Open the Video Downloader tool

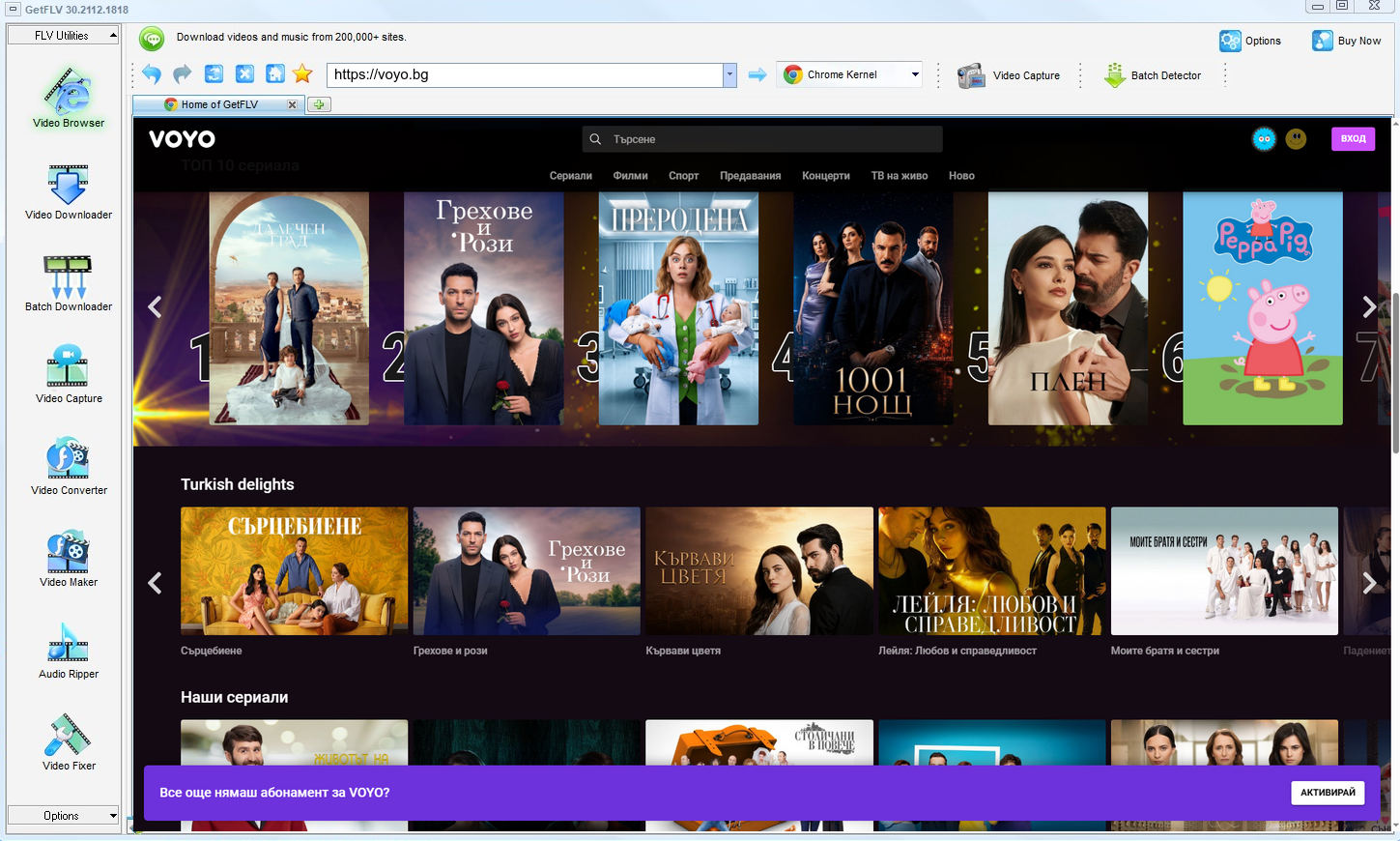[69, 191]
